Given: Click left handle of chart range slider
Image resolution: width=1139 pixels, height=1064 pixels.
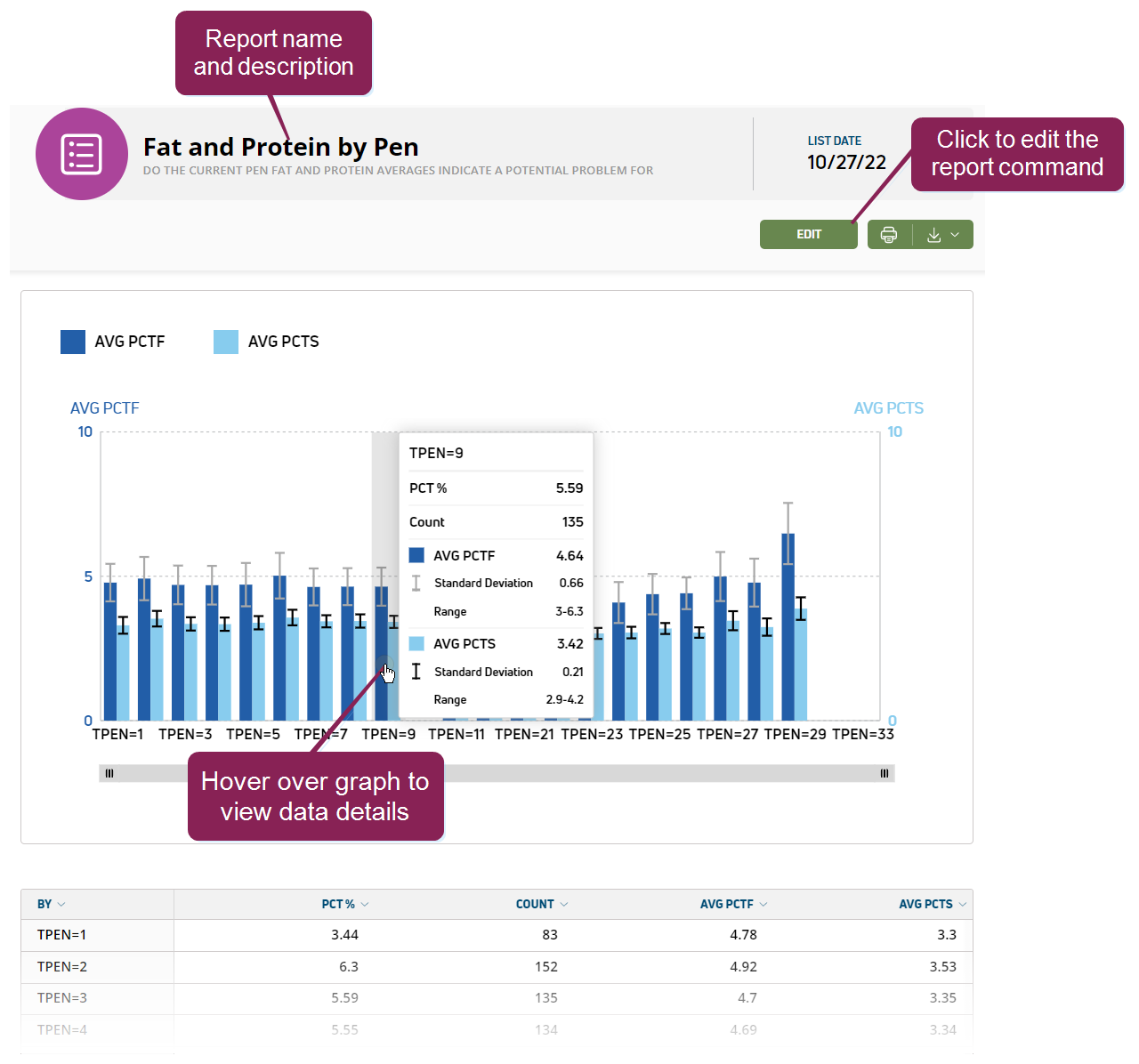Looking at the screenshot, I should [x=109, y=773].
